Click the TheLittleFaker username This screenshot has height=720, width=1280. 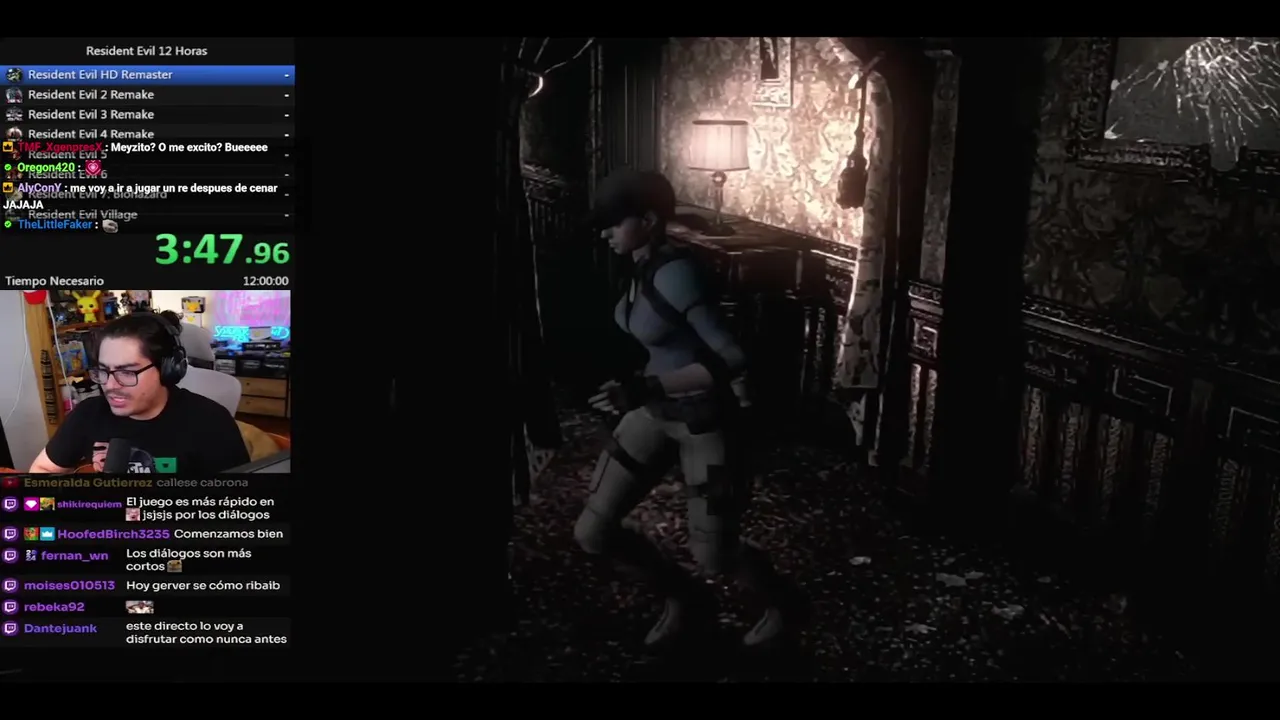click(x=55, y=225)
